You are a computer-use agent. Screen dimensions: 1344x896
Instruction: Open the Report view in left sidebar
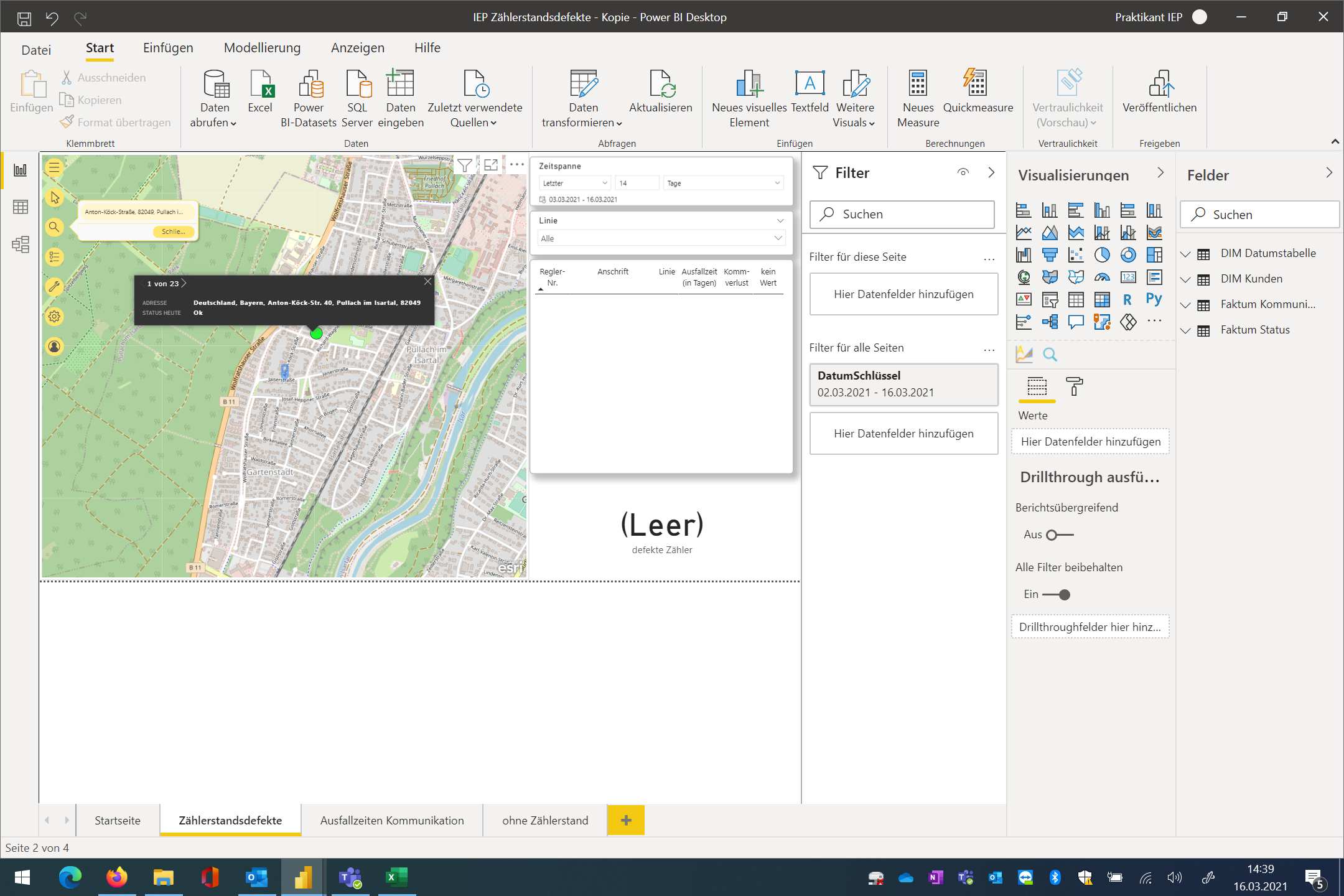coord(20,170)
